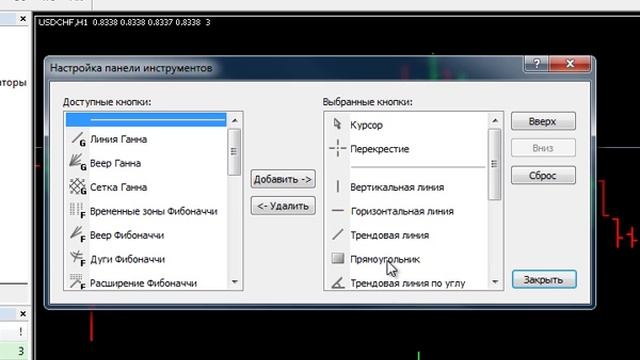Screen dimensions: 640x360
Task: Select the text 'Дуги Фибоначчи'
Action: (x=127, y=259)
